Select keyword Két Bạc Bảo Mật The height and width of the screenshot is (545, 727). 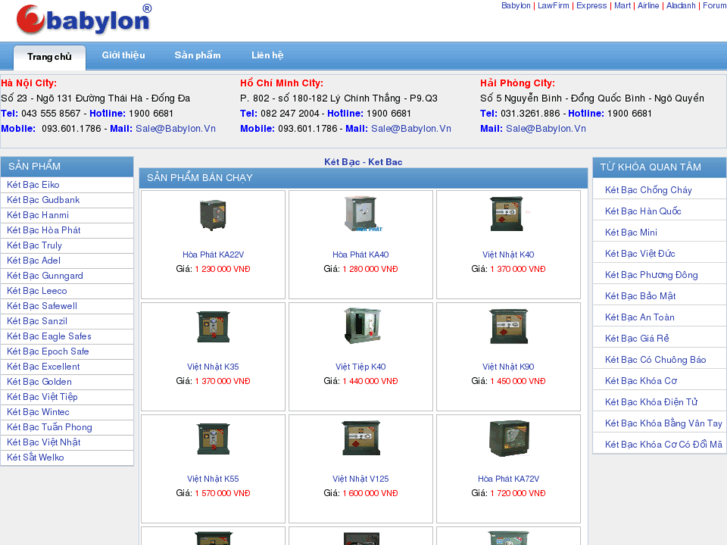(x=640, y=296)
